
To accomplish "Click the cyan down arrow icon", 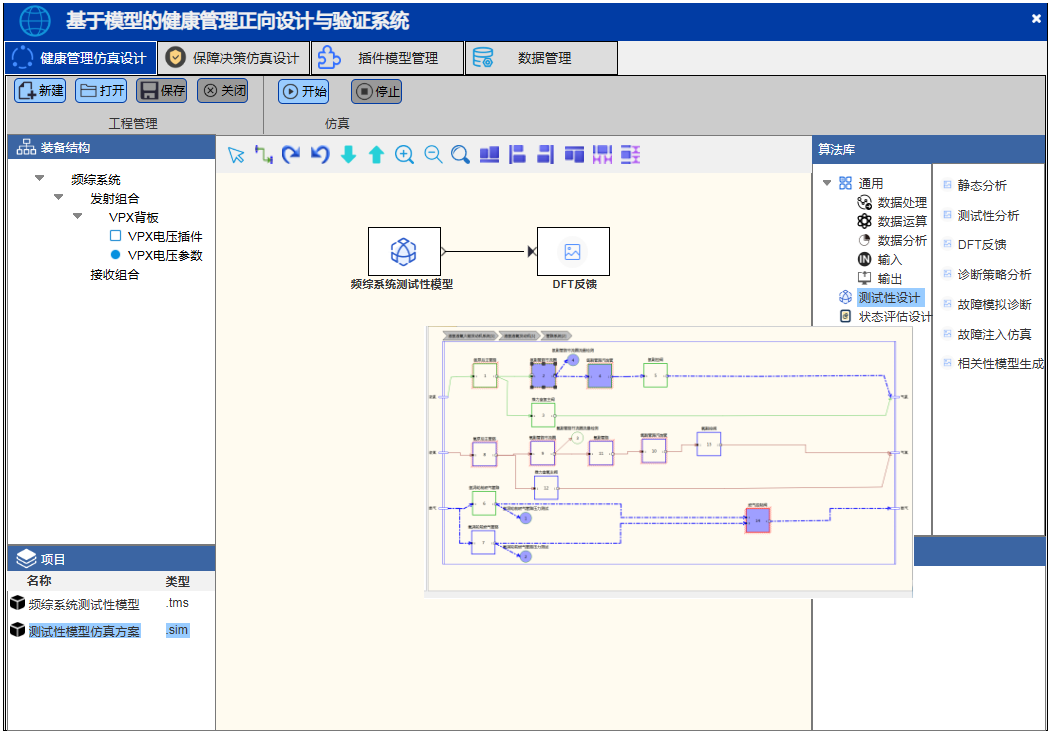I will [348, 155].
